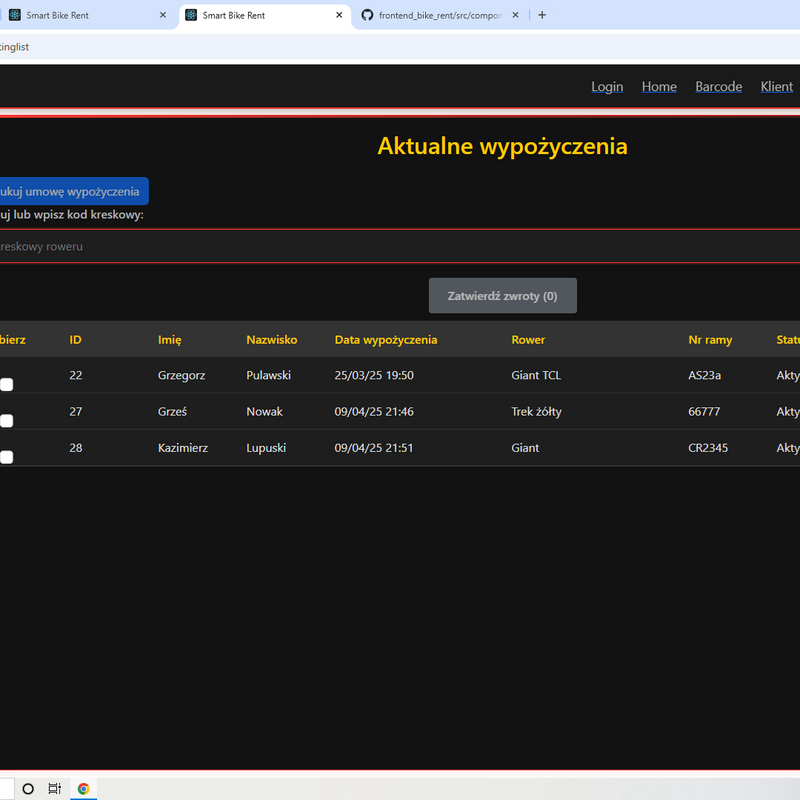Open a new browser tab with plus button
Screen dimensions: 800x800
tap(542, 15)
